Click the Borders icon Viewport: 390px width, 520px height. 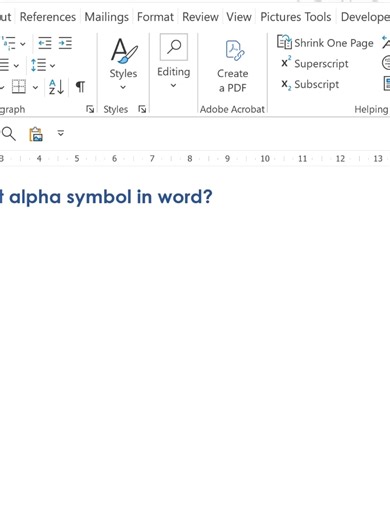pos(19,87)
